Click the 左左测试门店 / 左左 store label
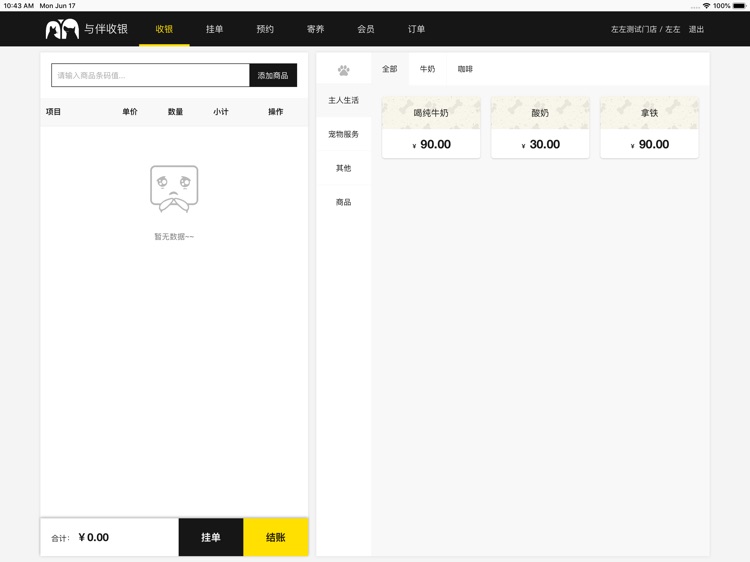The image size is (750, 562). [645, 29]
